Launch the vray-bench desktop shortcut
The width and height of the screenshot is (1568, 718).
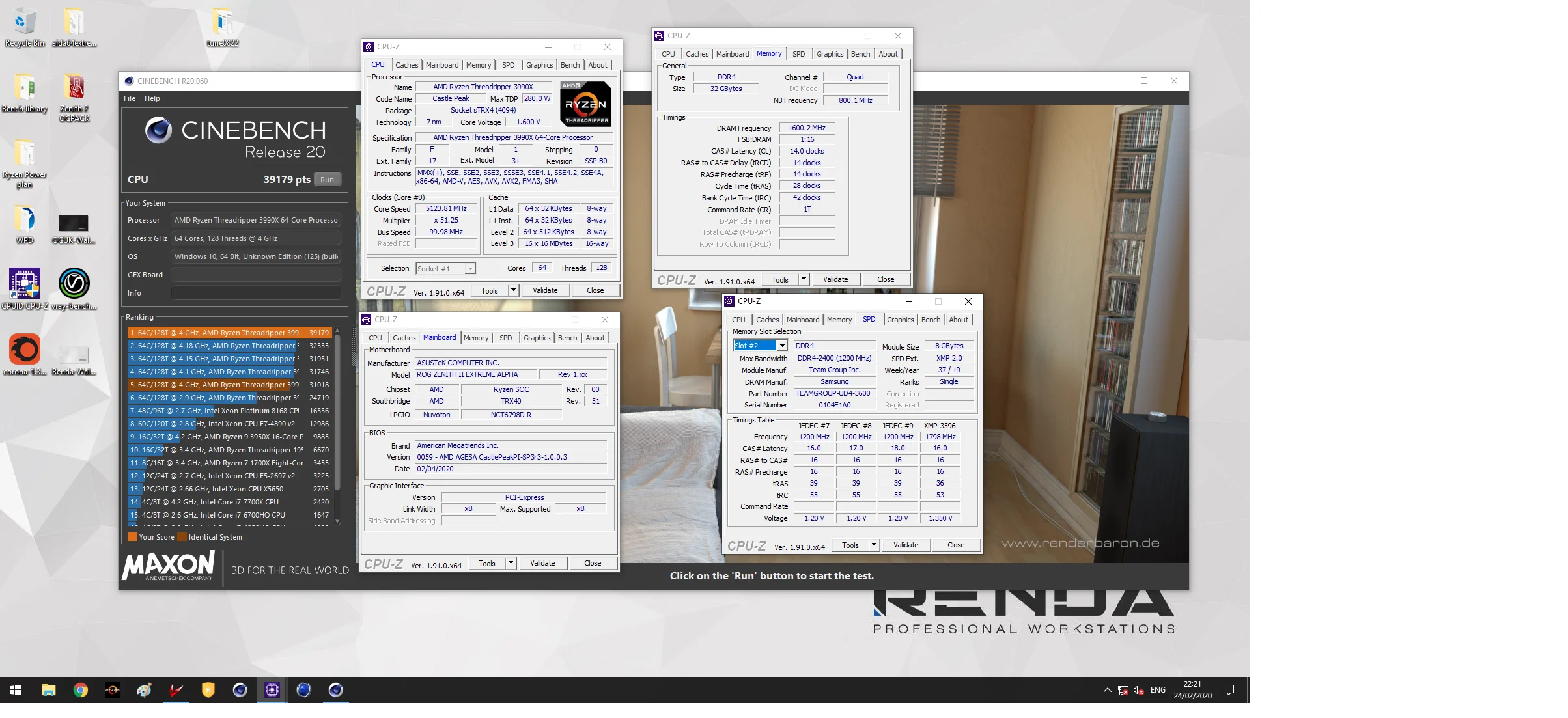[74, 289]
